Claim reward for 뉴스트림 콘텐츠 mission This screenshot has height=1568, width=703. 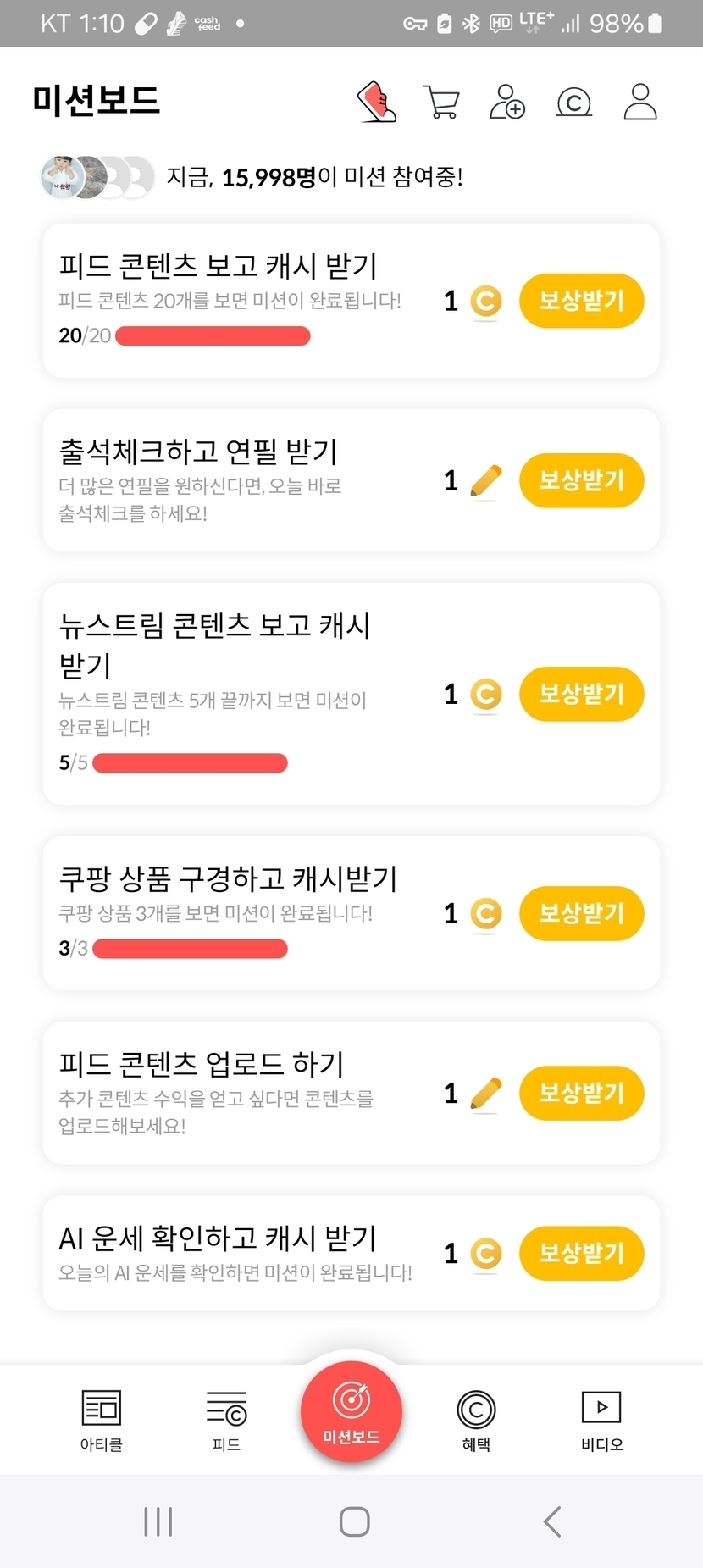click(x=582, y=694)
